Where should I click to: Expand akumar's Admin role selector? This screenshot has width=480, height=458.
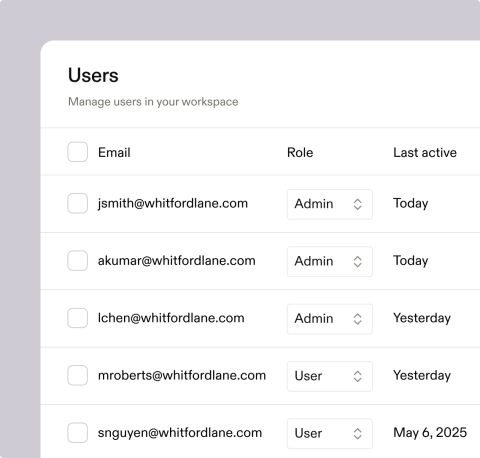(330, 261)
